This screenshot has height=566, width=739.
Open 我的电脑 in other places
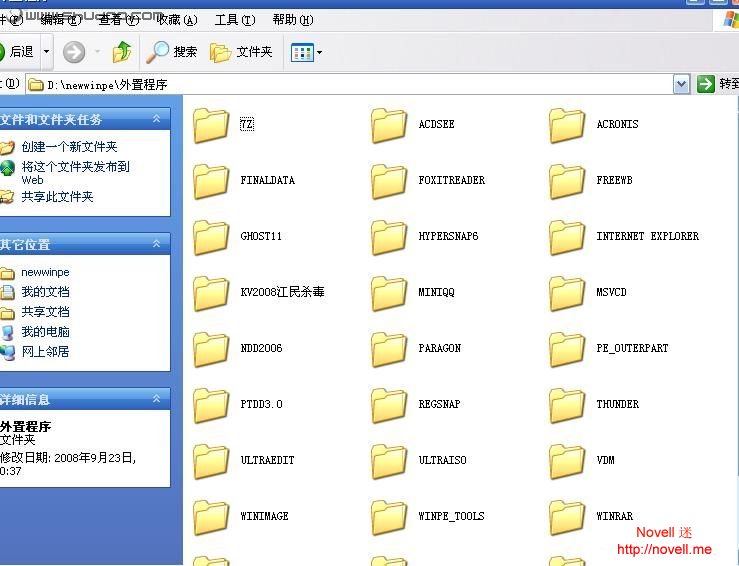(45, 332)
